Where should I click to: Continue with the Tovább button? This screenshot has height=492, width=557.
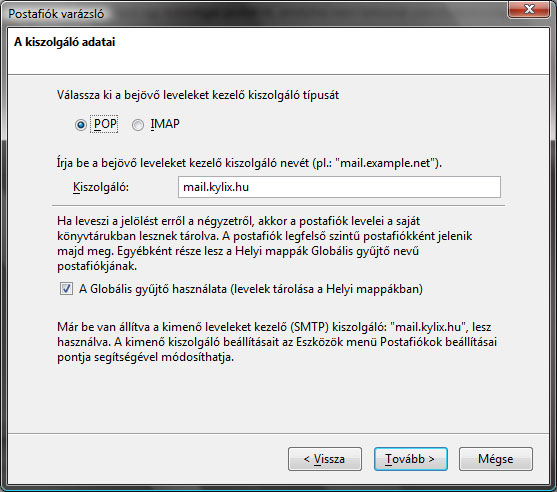point(410,459)
